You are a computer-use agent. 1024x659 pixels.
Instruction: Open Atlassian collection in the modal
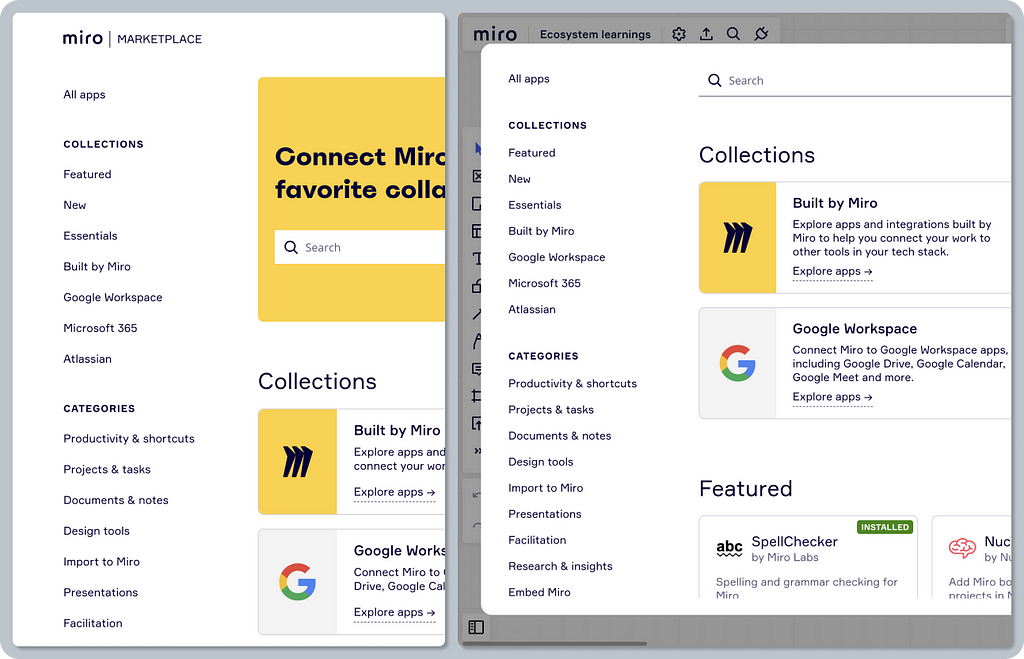[532, 310]
